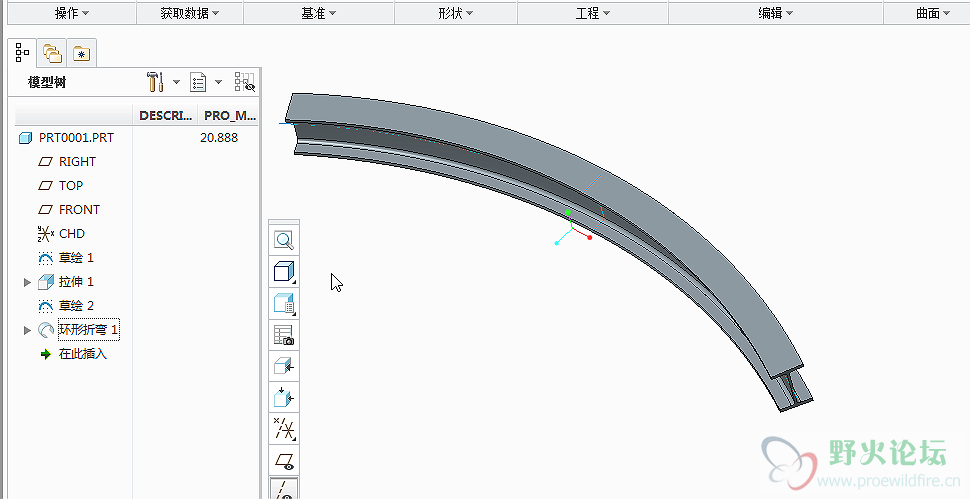Open the 获取数据 ribbon group dropdown

point(190,13)
